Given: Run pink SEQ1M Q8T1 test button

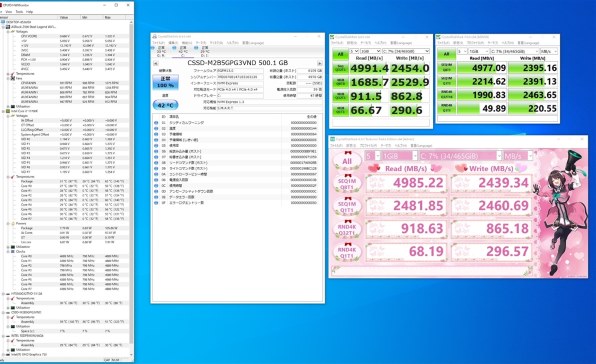Looking at the screenshot, I should pyautogui.click(x=347, y=184).
